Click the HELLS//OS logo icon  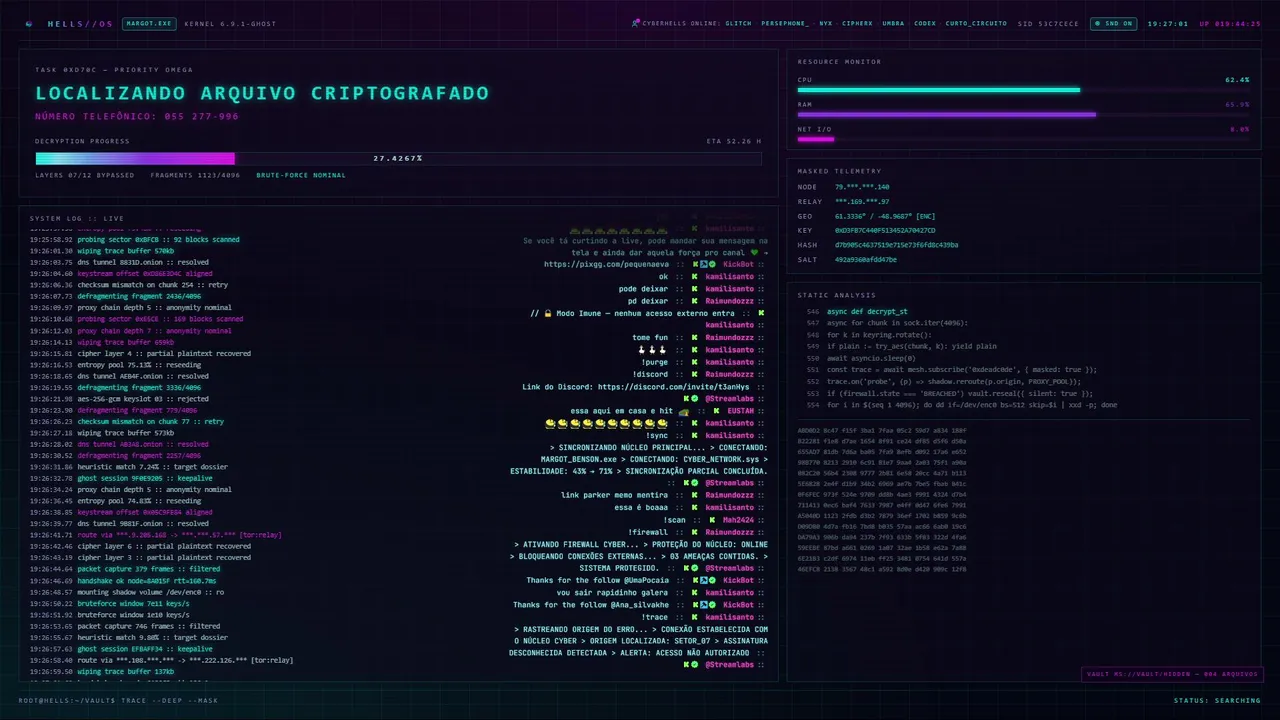(x=28, y=23)
